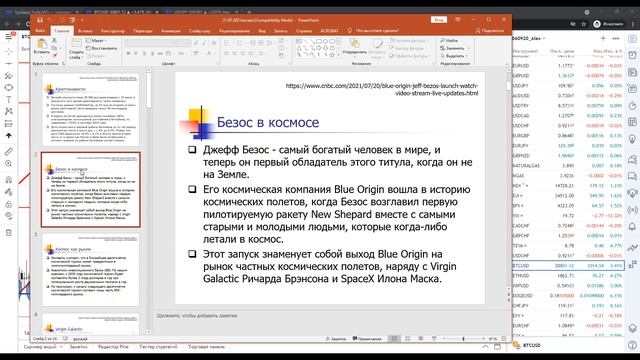Open the watchlist name dropdown
This screenshot has width=640, height=360.
(x=529, y=38)
